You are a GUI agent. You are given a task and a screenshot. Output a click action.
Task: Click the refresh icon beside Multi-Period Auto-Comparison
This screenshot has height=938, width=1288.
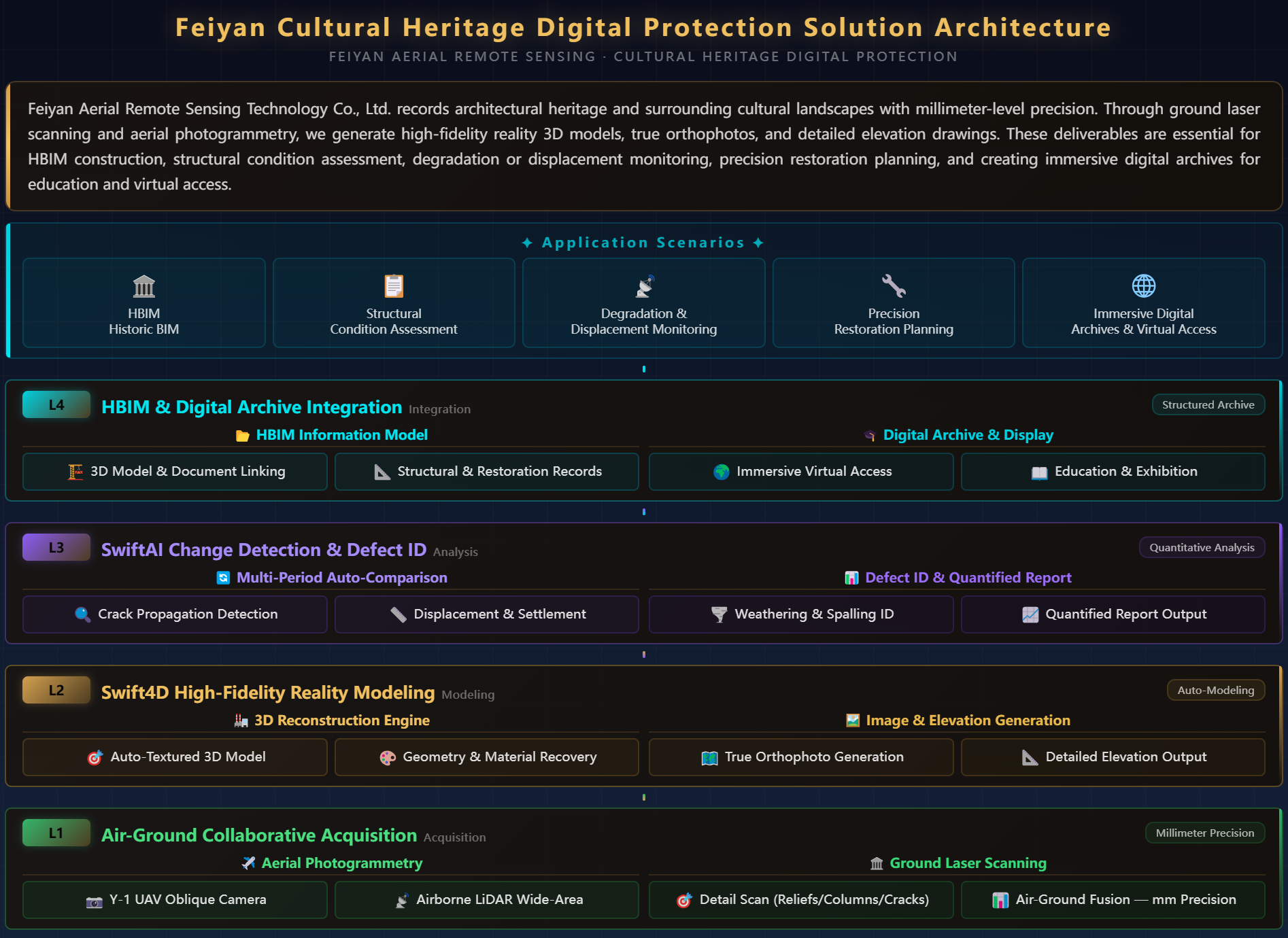coord(223,578)
